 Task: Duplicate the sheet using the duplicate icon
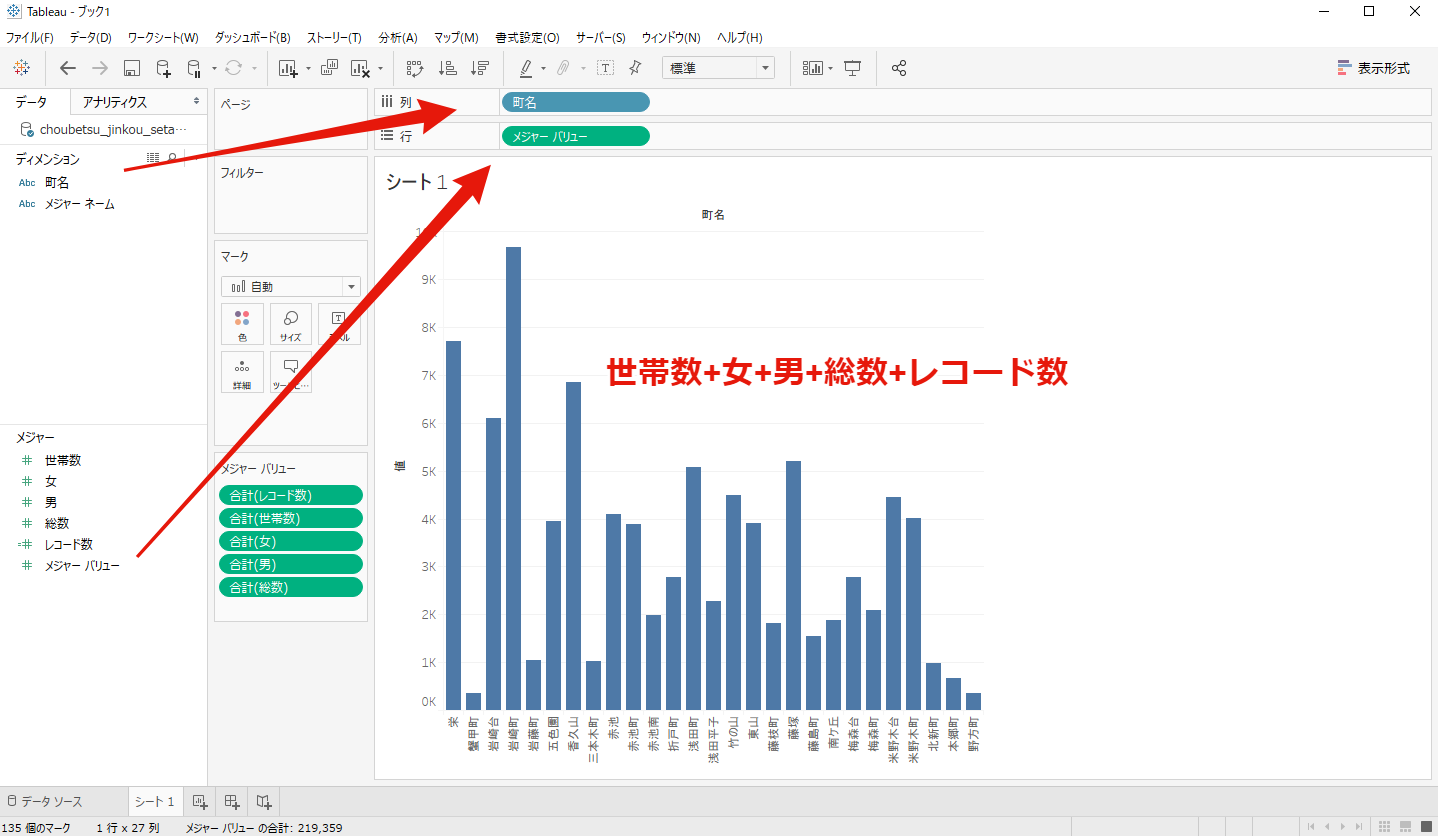coord(330,68)
